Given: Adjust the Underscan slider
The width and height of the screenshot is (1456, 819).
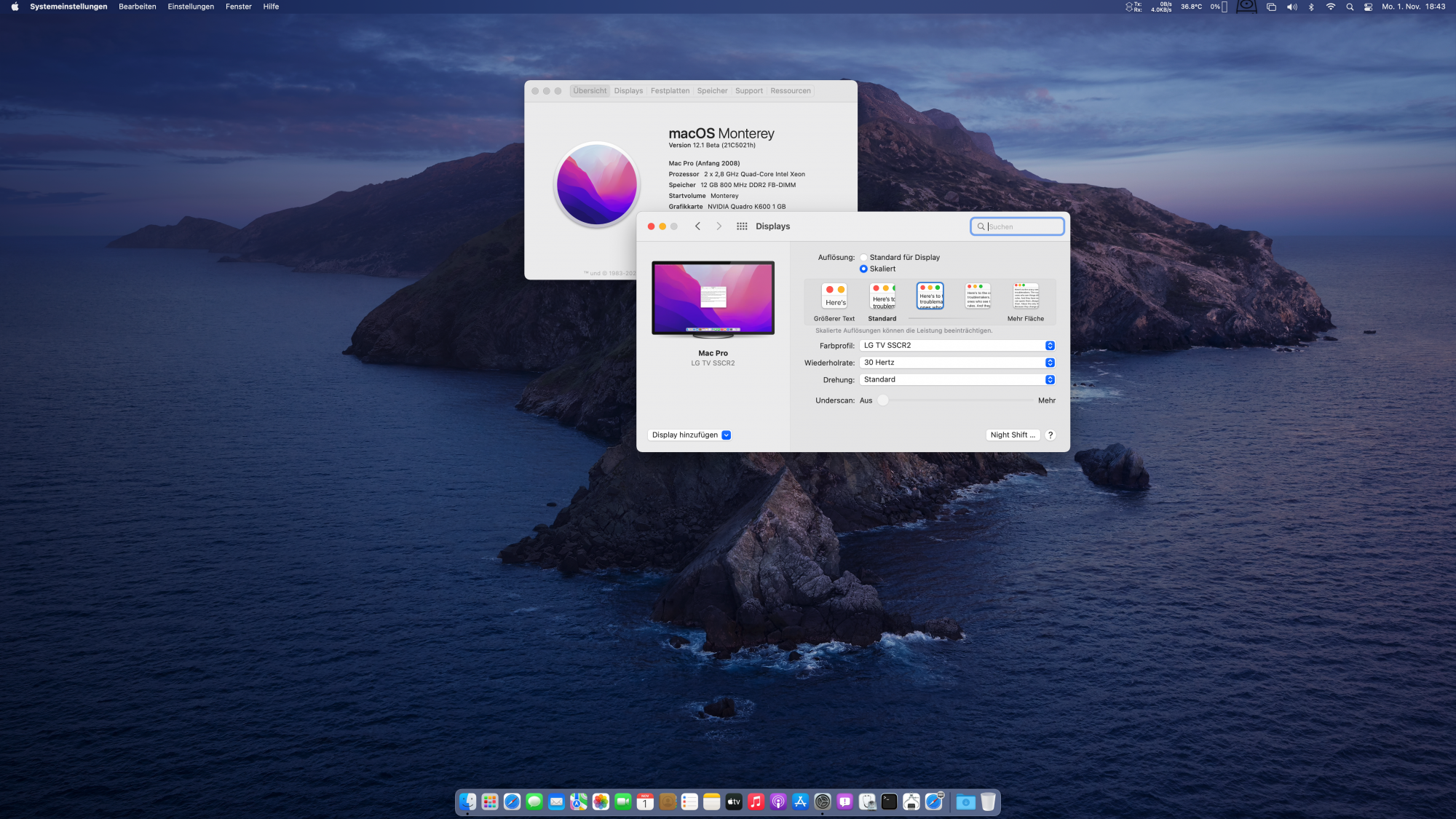Looking at the screenshot, I should 883,400.
